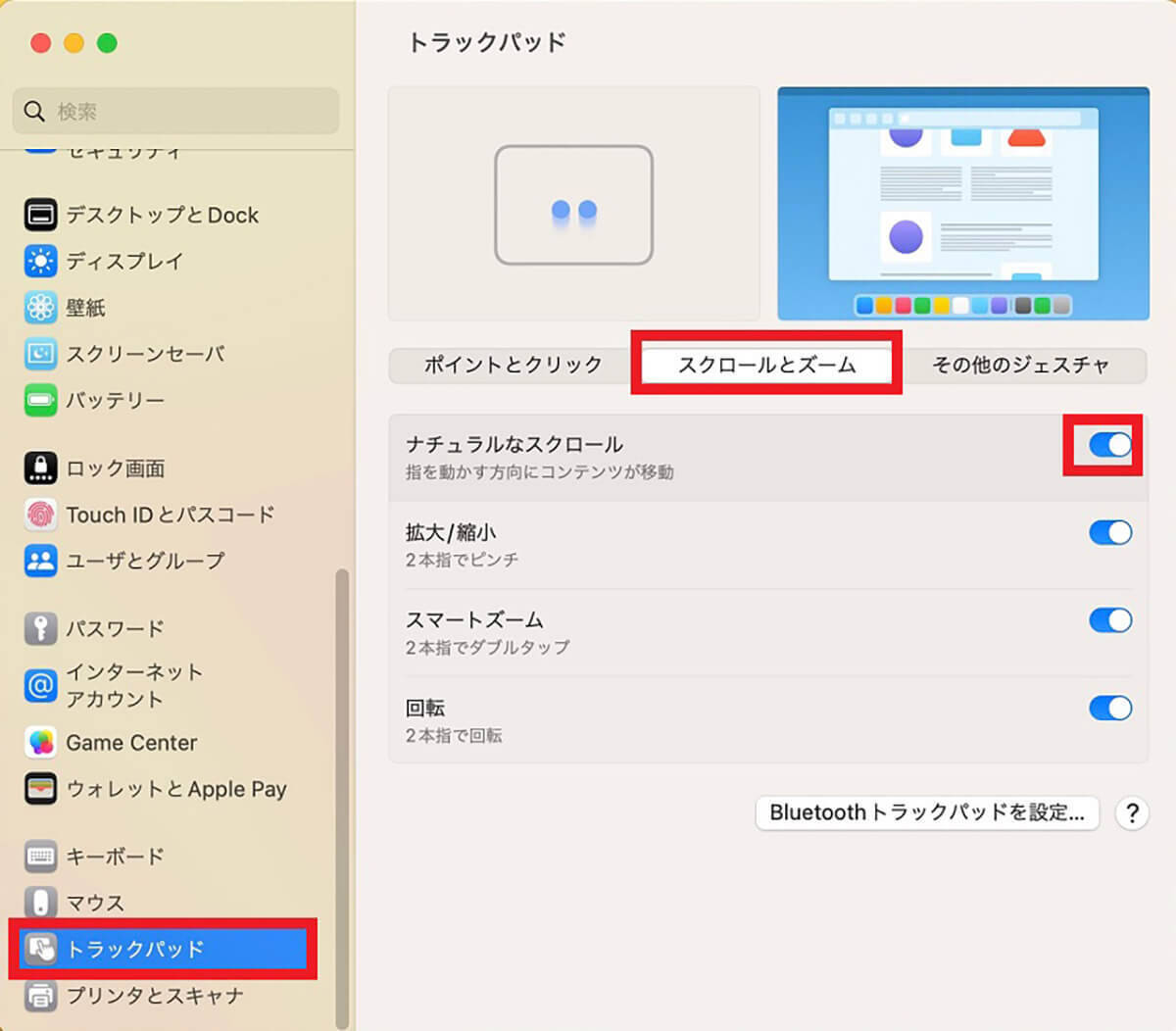Click the 2本指で回転 description text
Screen dimensions: 1176x1031
[x=454, y=736]
